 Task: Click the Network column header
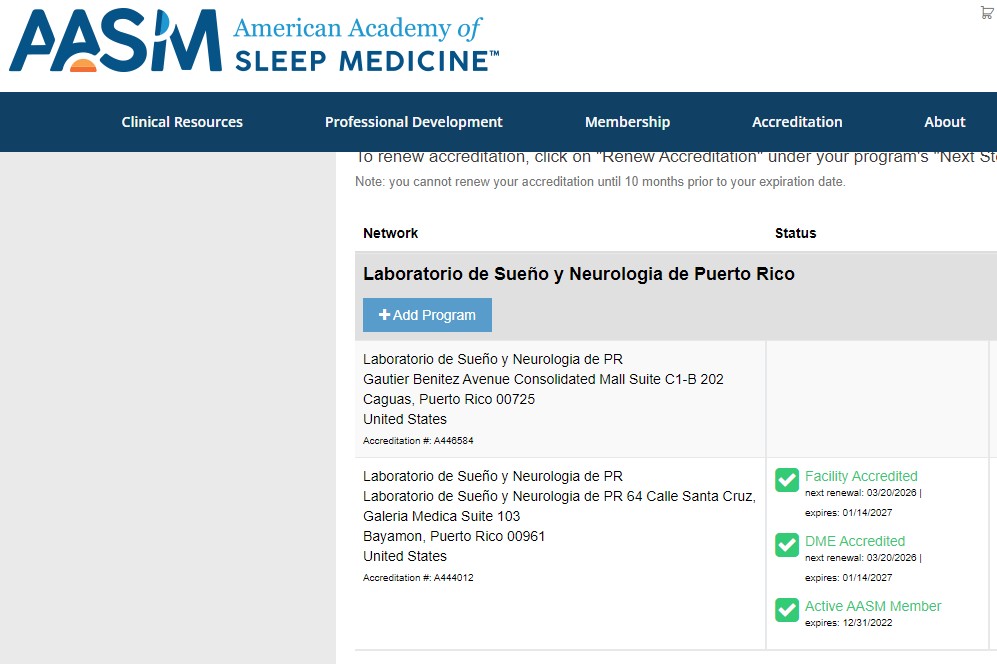pos(390,233)
